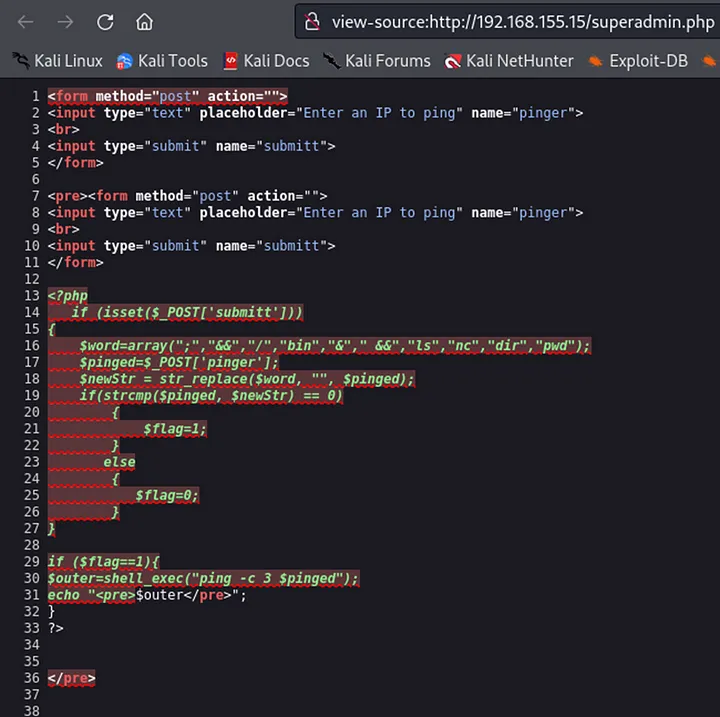Click the strcmp condition on line 19

[211, 395]
